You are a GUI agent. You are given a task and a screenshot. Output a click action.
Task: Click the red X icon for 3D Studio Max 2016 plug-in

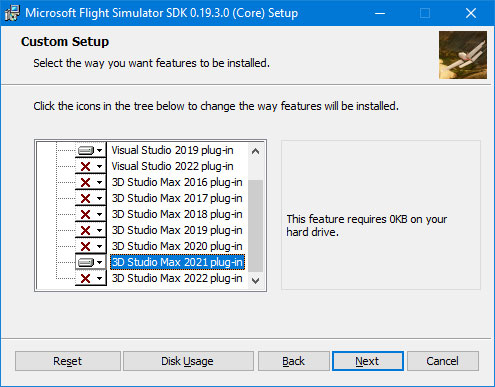[86, 182]
